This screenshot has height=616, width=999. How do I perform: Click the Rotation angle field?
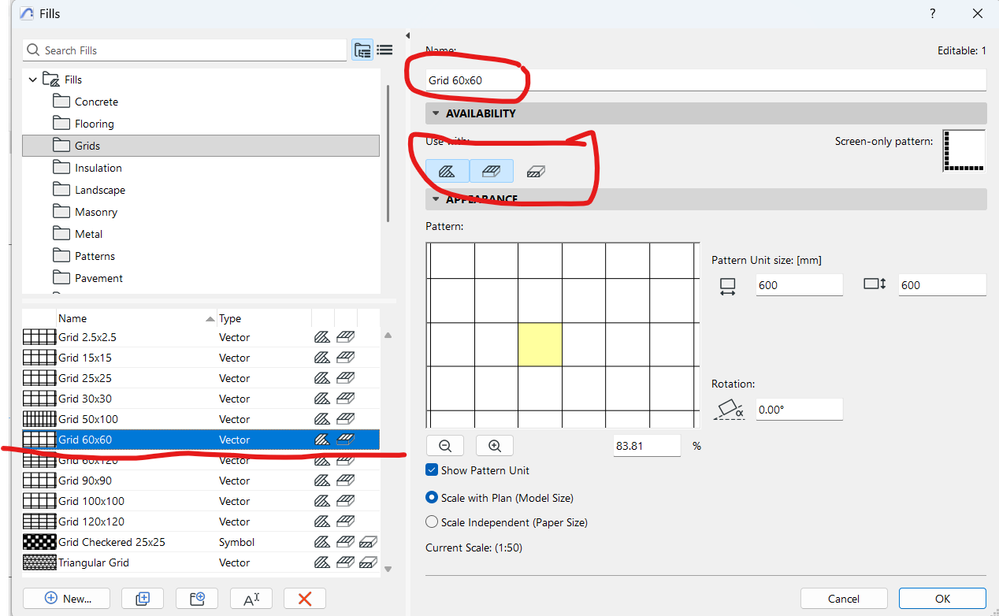tap(799, 410)
